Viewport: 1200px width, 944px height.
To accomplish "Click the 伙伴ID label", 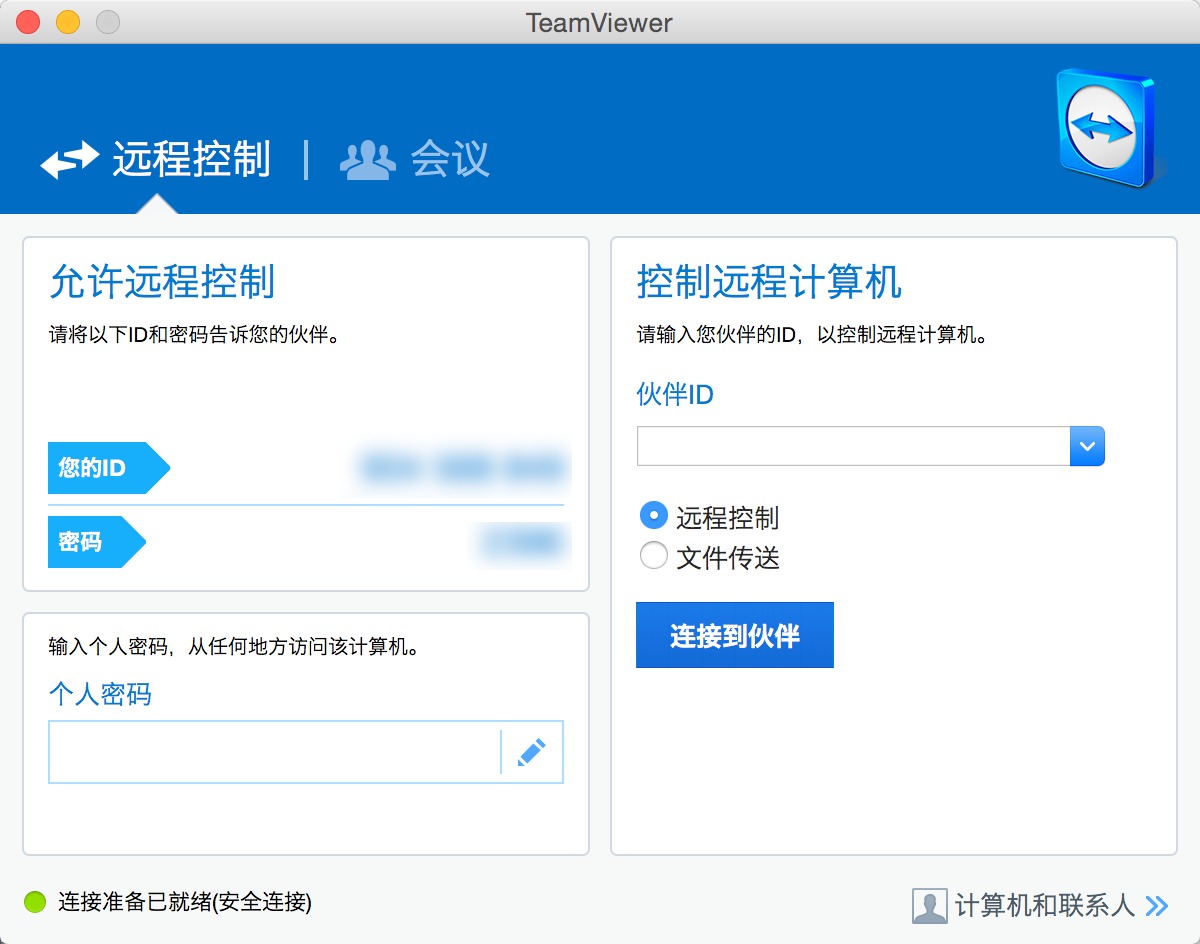I will (675, 395).
